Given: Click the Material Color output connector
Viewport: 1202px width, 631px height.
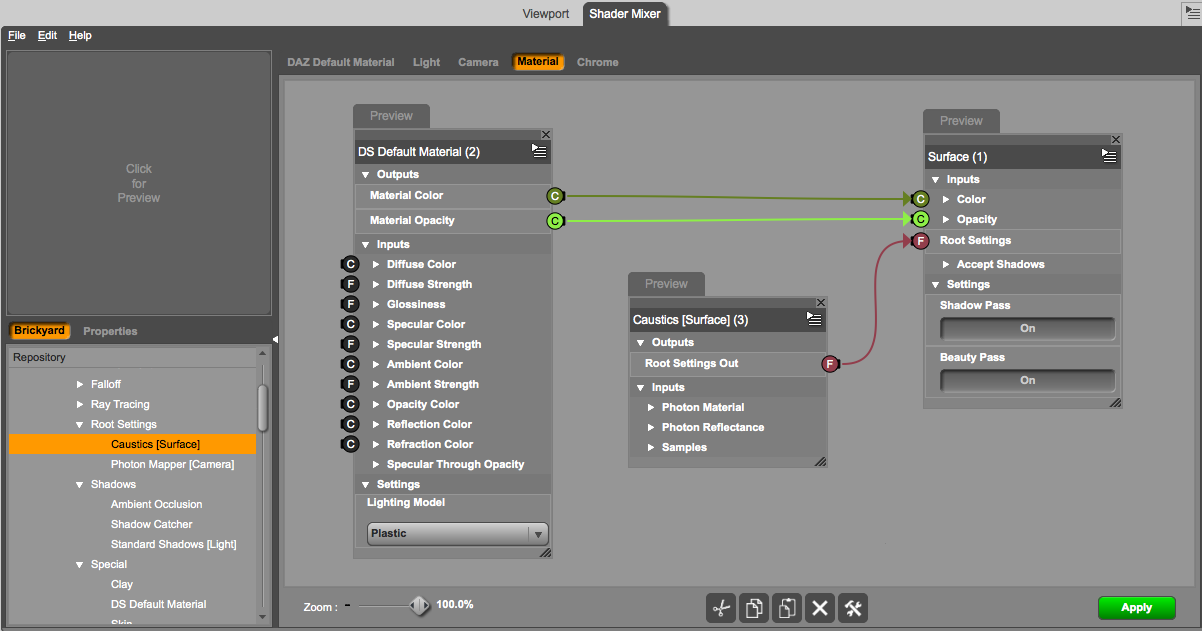Looking at the screenshot, I should 555,196.
